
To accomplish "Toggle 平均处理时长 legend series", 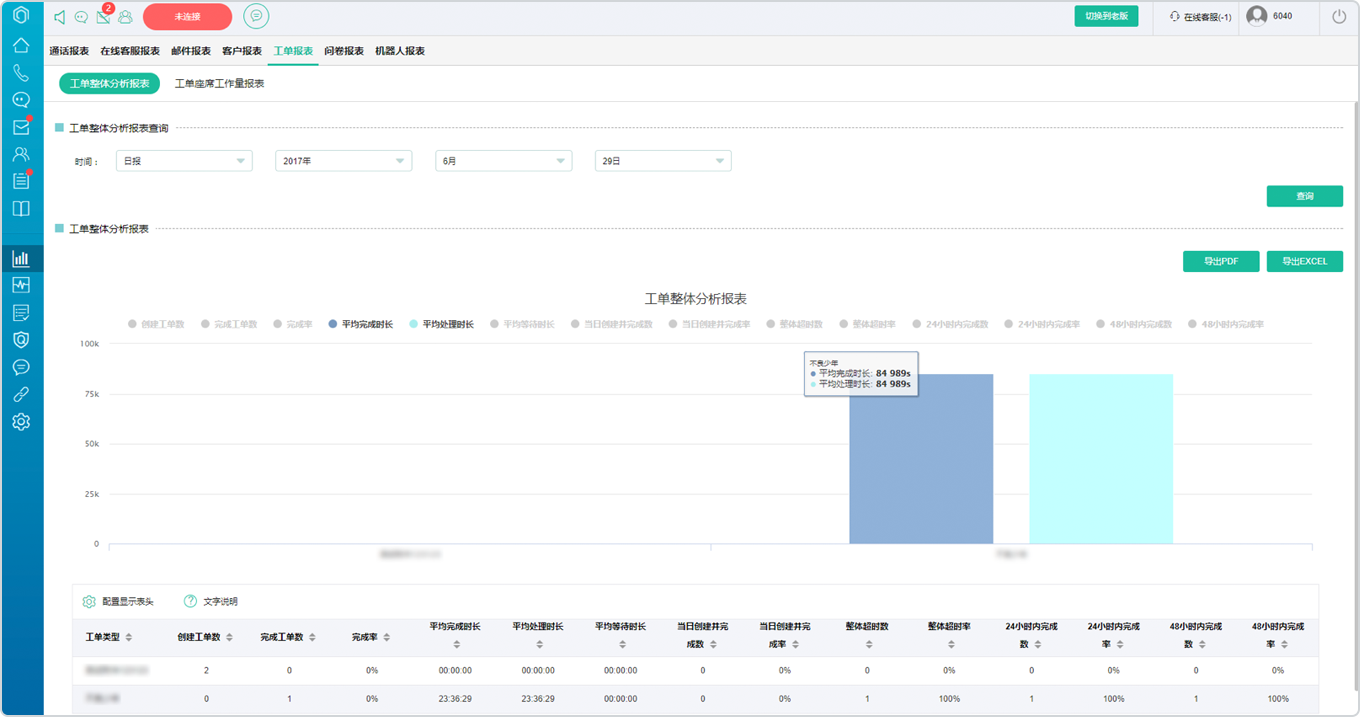I will click(x=441, y=324).
